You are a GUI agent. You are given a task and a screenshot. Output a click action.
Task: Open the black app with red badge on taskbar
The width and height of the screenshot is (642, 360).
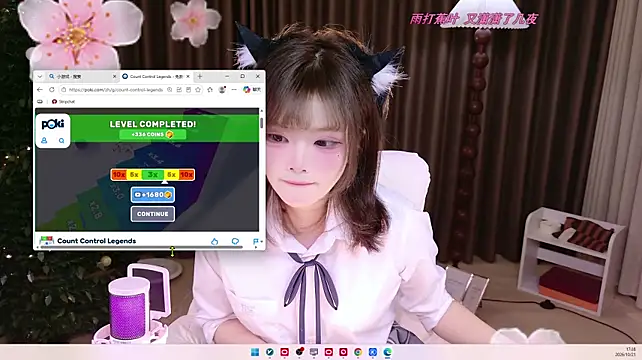300,352
